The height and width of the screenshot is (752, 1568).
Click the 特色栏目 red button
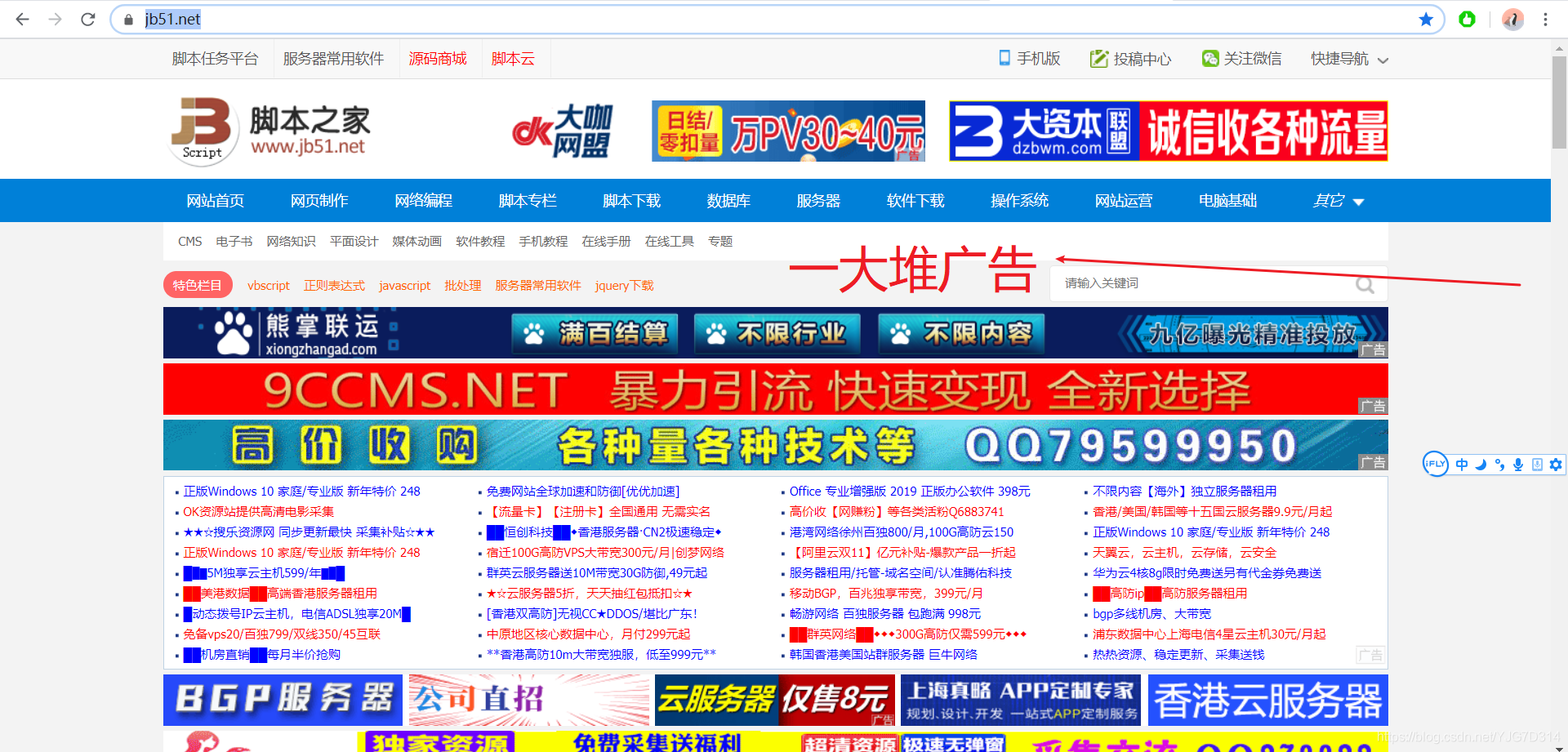coord(198,285)
